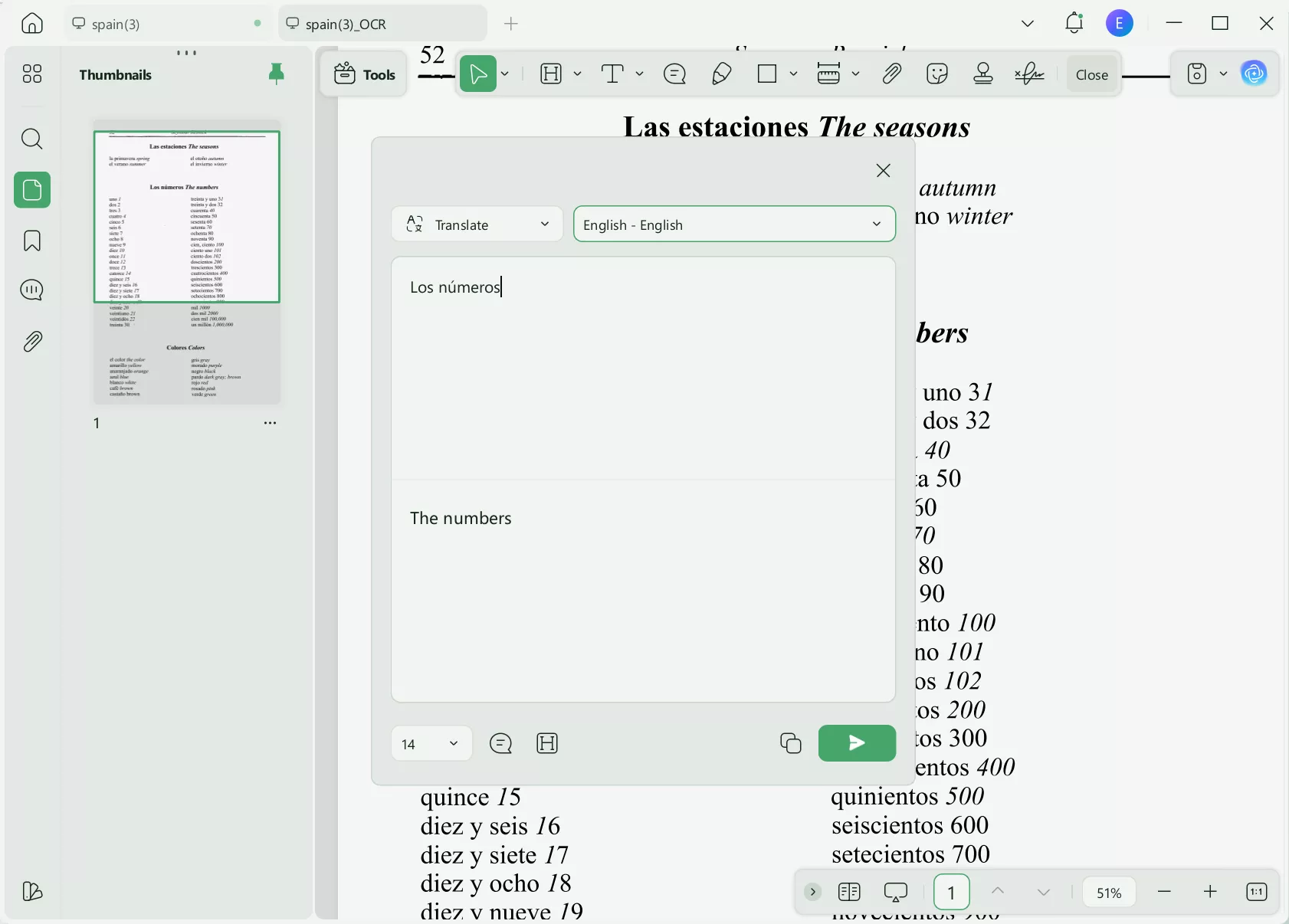Add a sticky note comment
This screenshot has width=1289, height=924.
point(675,74)
